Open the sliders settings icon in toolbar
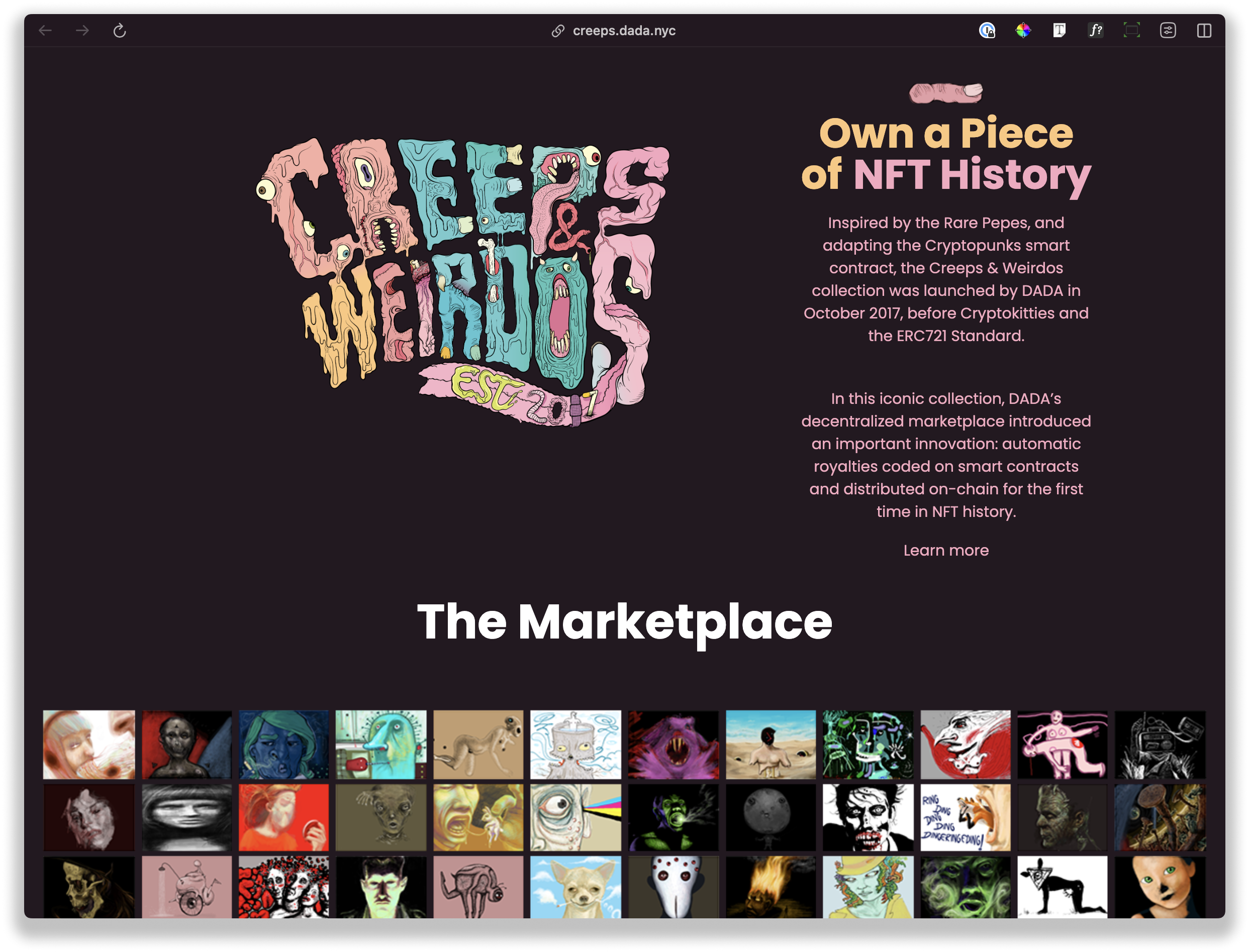Image resolution: width=1249 pixels, height=952 pixels. (1168, 31)
